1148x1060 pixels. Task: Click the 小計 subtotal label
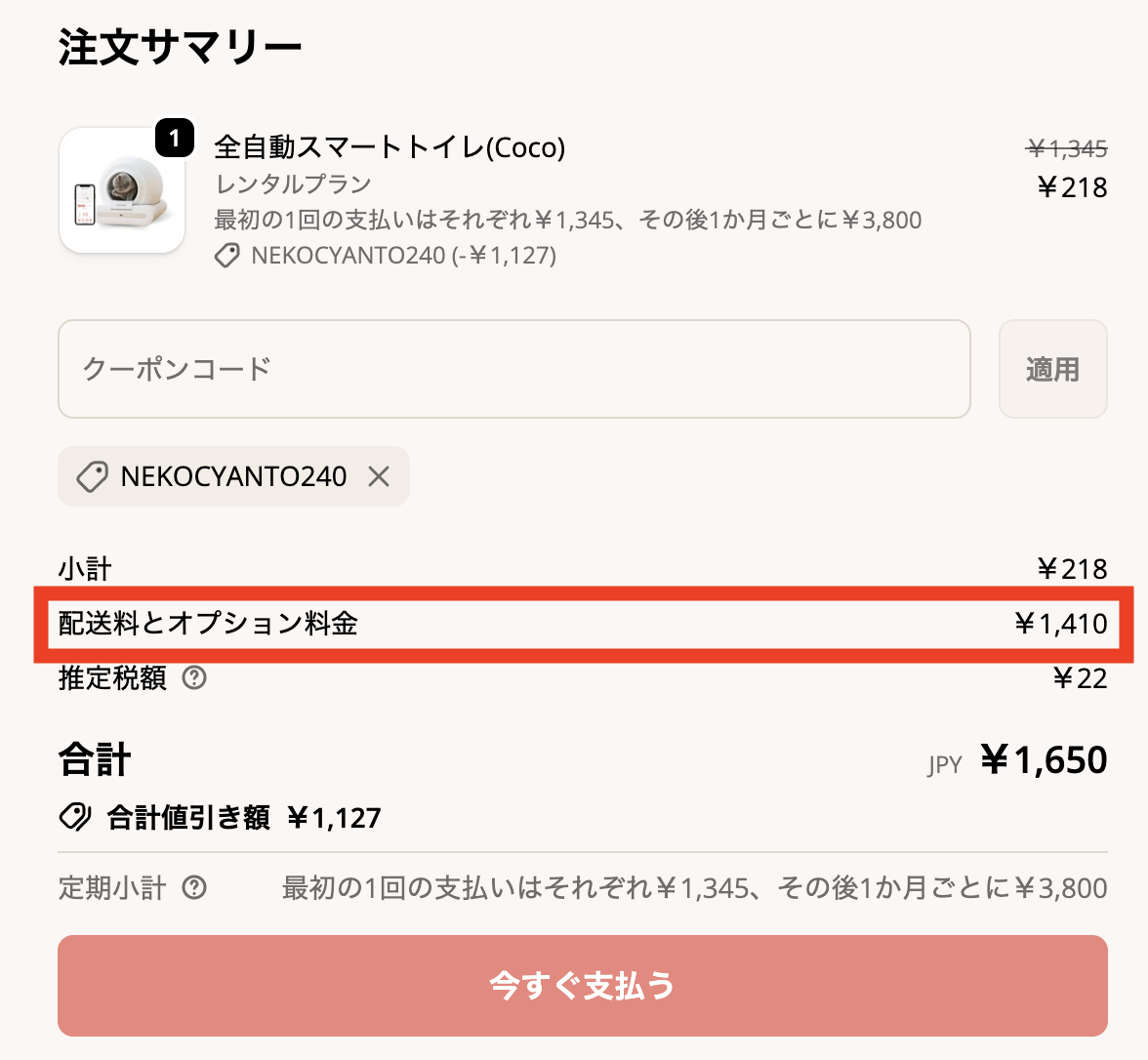coord(85,569)
